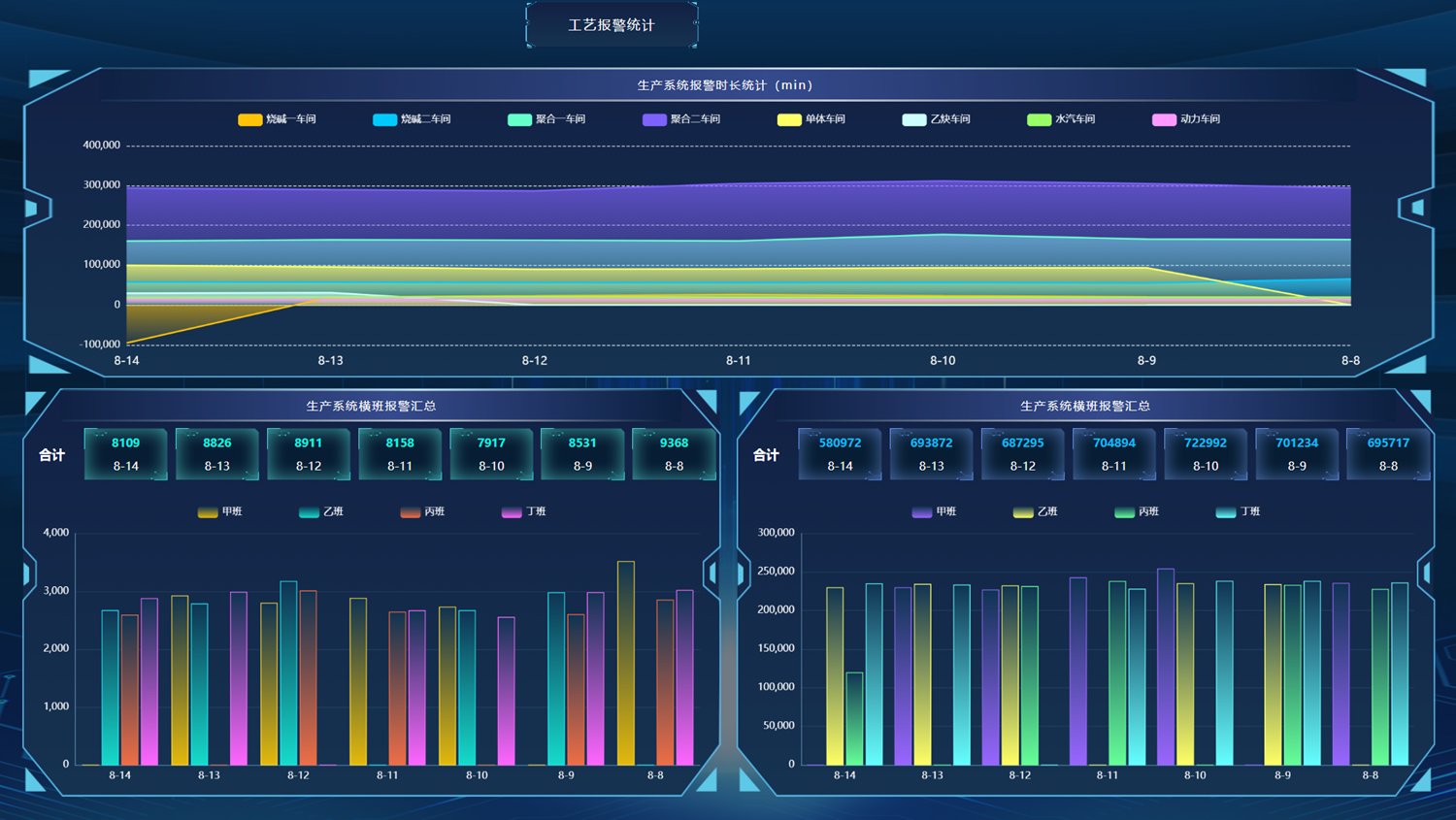Click the -100,000 y-axis label
The width and height of the screenshot is (1456, 820).
click(x=100, y=344)
